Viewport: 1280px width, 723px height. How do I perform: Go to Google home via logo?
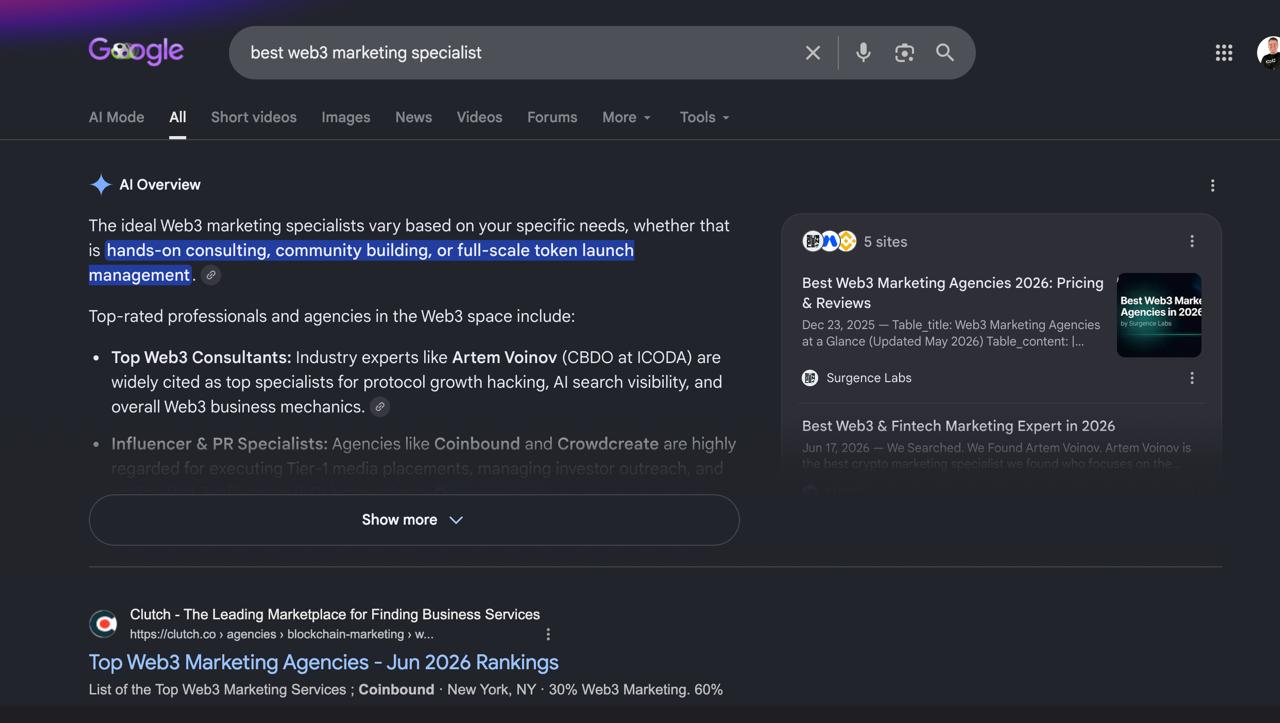click(x=136, y=50)
